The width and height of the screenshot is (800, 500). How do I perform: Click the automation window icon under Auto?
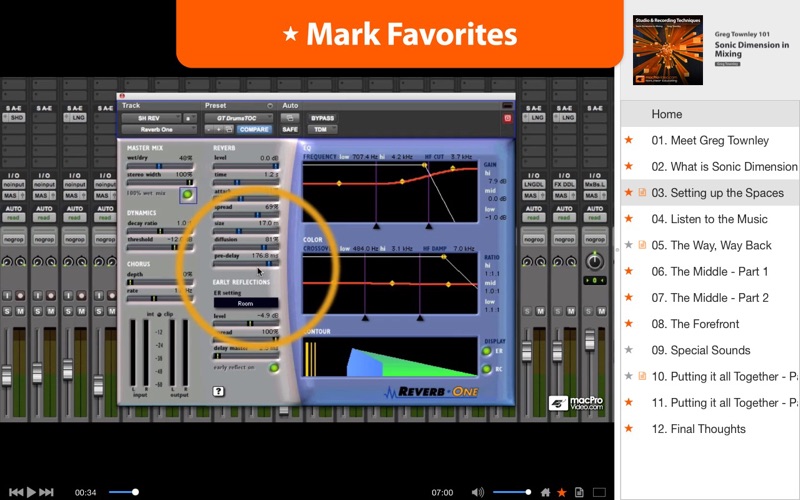pyautogui.click(x=290, y=118)
